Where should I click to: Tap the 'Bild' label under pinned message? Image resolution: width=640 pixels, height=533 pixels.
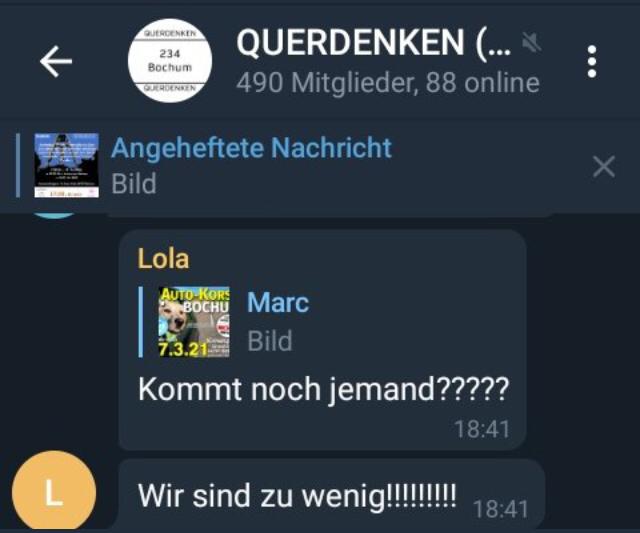[134, 184]
